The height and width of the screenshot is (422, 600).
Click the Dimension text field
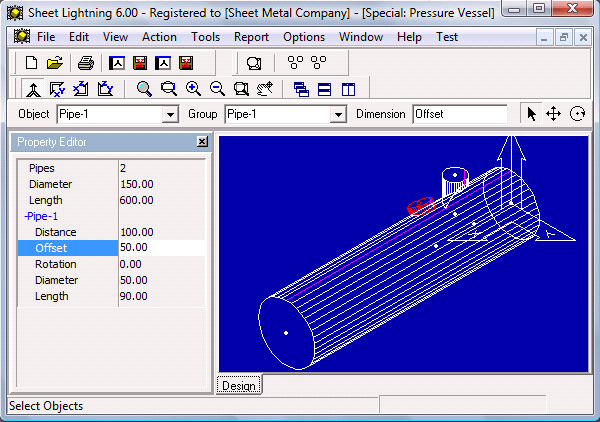pyautogui.click(x=459, y=114)
